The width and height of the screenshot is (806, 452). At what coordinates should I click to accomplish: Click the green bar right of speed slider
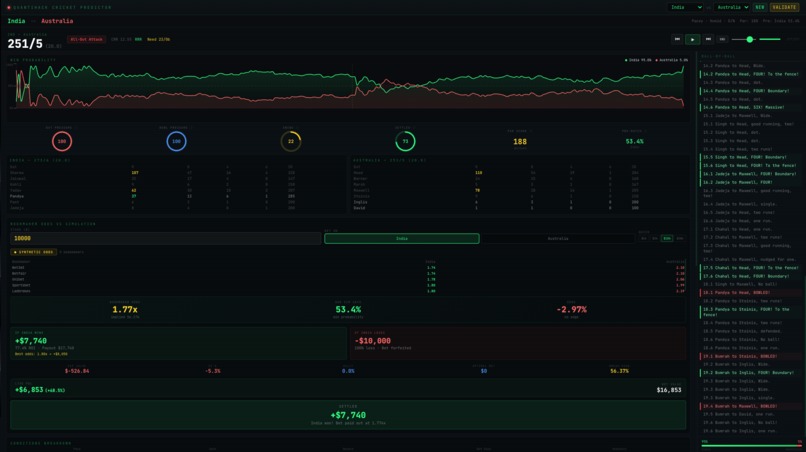coord(770,39)
